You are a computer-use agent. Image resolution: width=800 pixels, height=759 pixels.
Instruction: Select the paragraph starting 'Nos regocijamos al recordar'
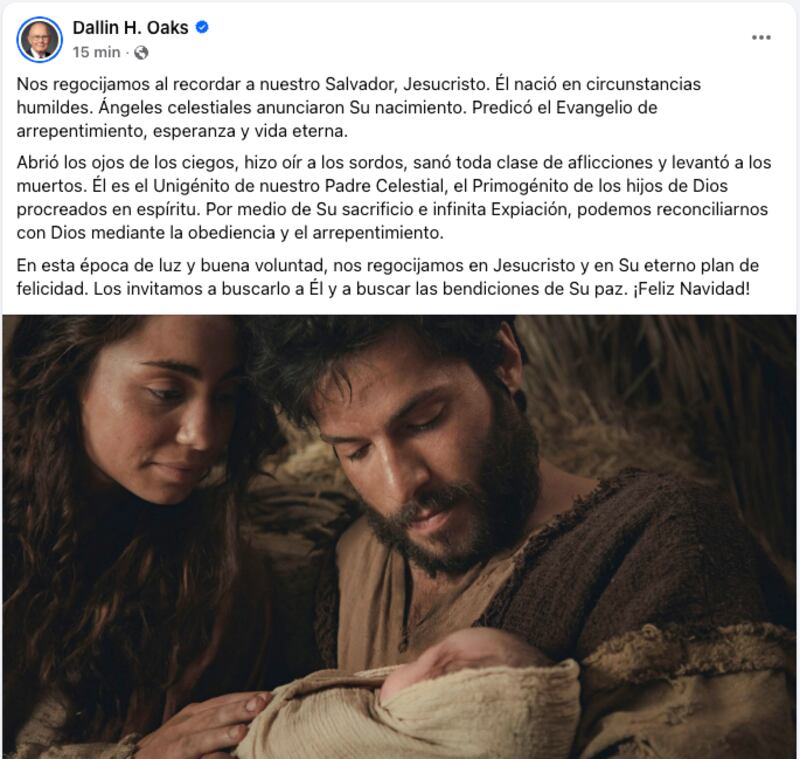[359, 107]
